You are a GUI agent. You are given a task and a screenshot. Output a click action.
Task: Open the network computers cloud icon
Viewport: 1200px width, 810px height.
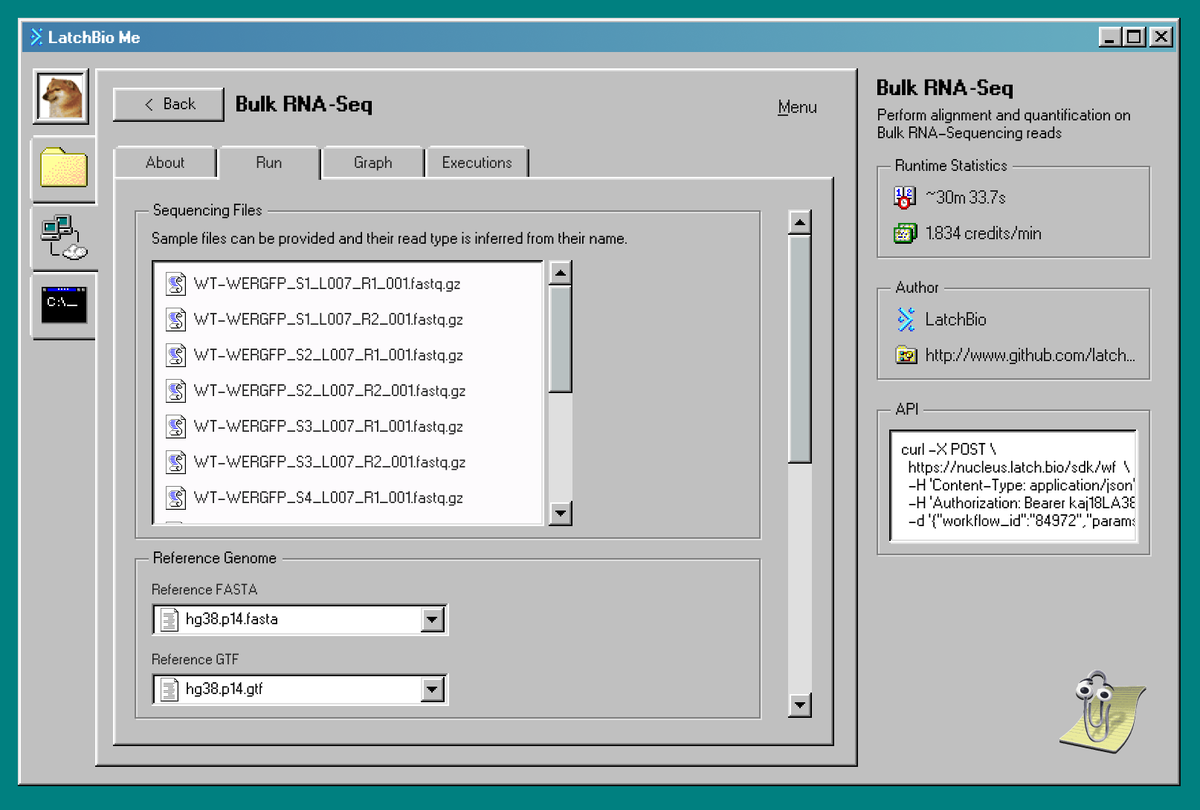(64, 237)
